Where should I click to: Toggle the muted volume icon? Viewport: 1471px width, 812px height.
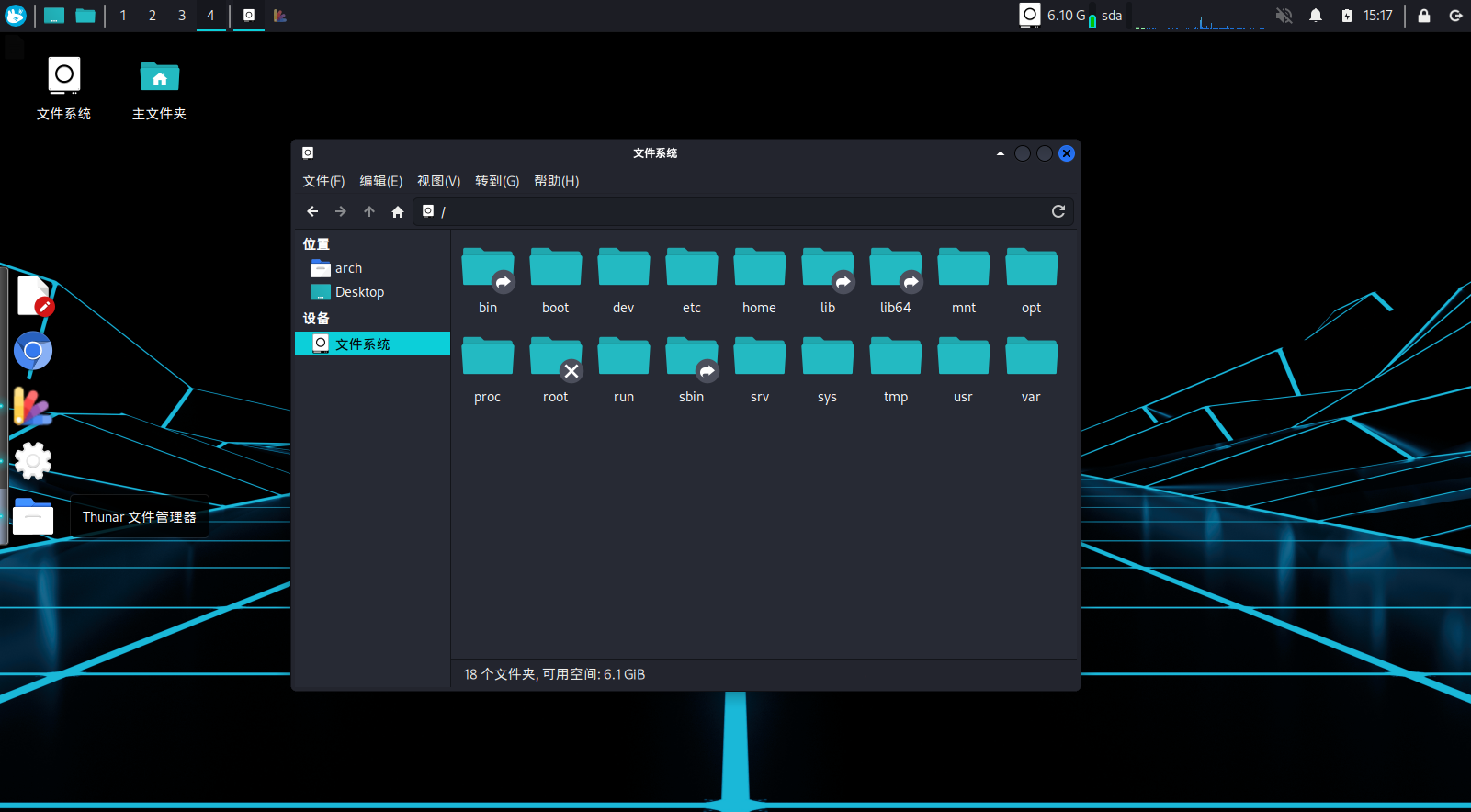pos(1284,16)
